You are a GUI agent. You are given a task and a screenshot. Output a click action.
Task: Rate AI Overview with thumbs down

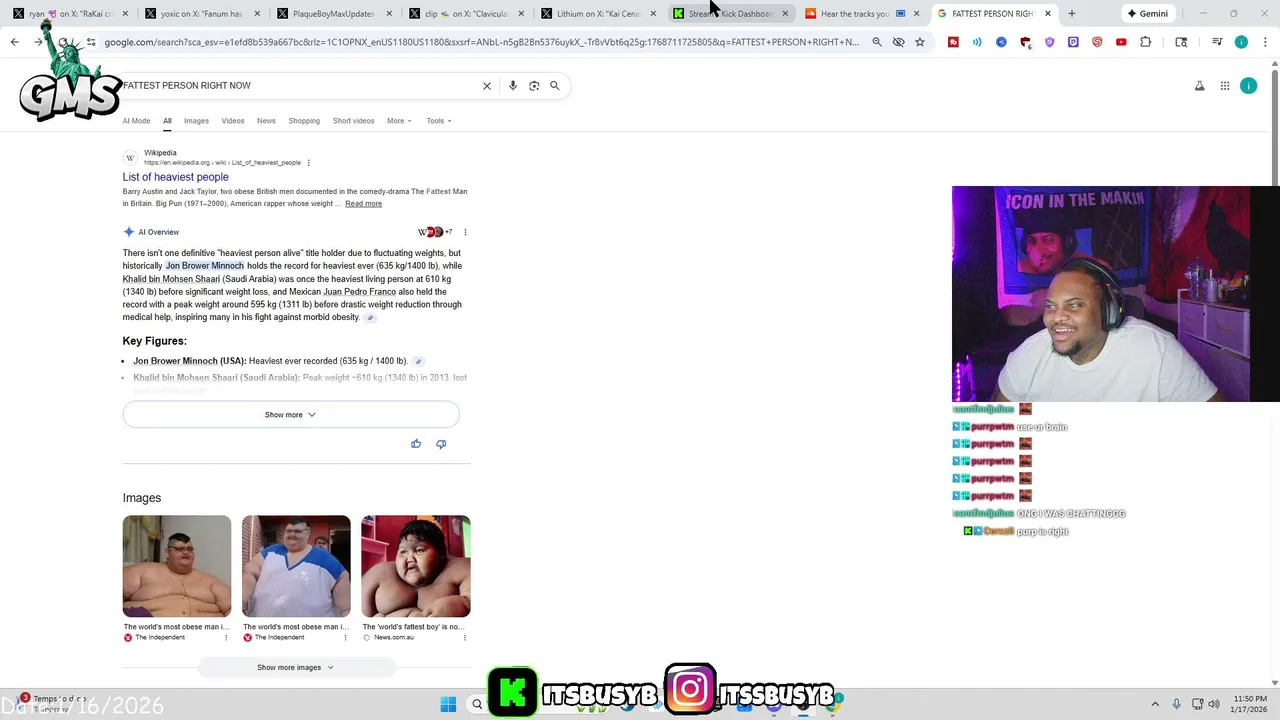pyautogui.click(x=441, y=444)
